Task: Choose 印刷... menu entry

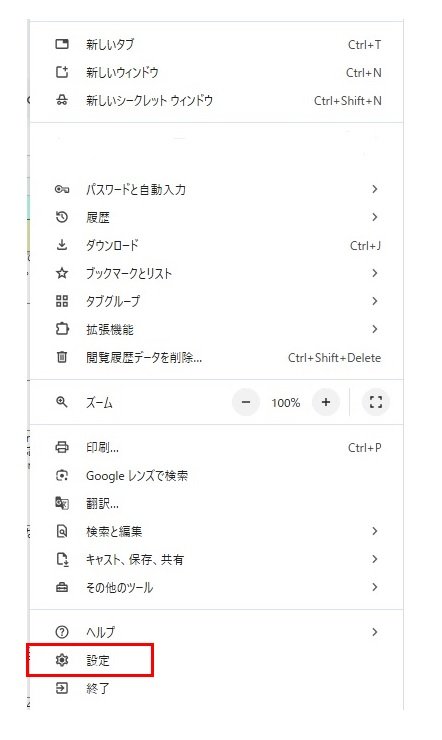Action: coord(217,447)
